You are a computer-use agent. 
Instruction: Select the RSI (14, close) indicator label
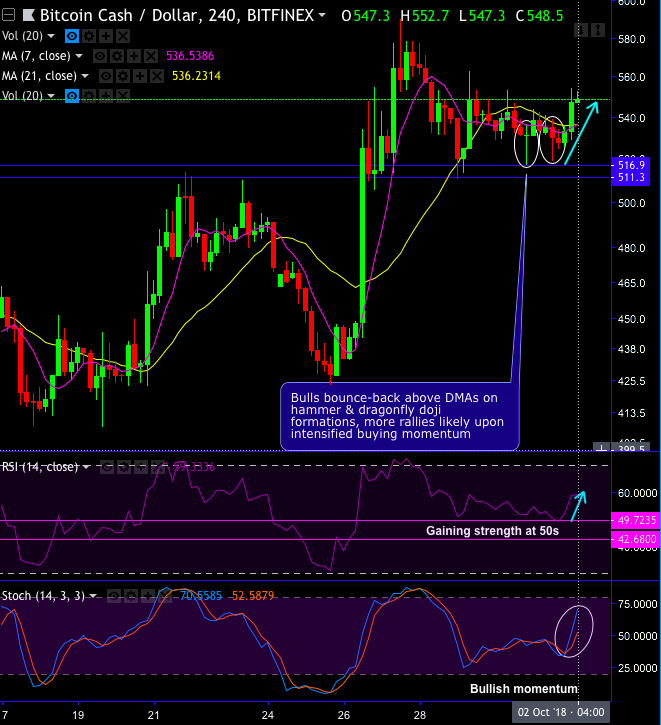tap(40, 467)
